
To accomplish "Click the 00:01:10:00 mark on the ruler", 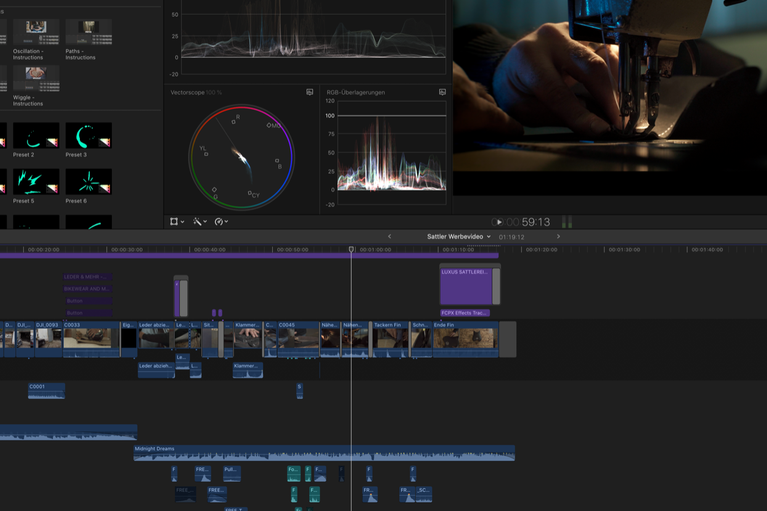I will (x=458, y=249).
